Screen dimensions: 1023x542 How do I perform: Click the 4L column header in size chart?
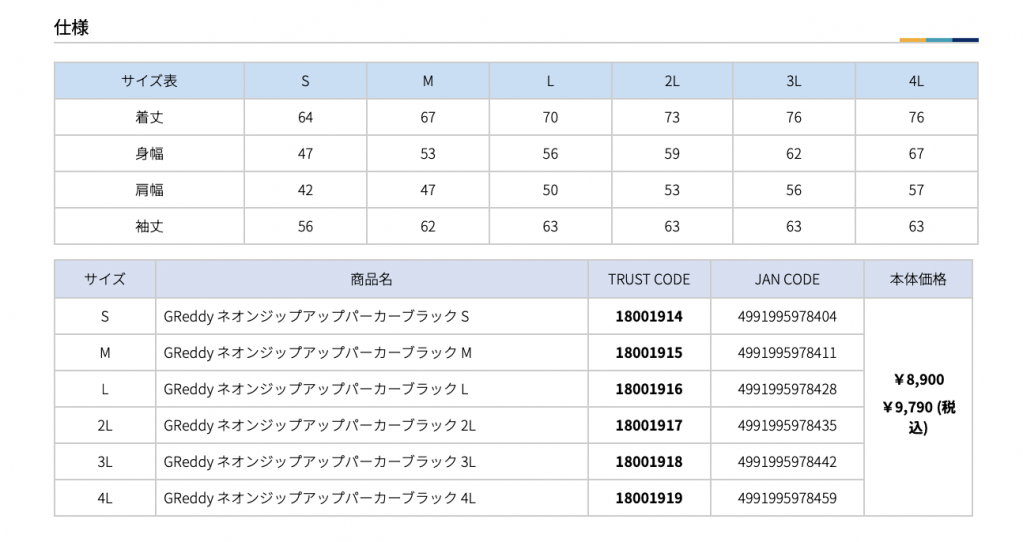pos(917,81)
